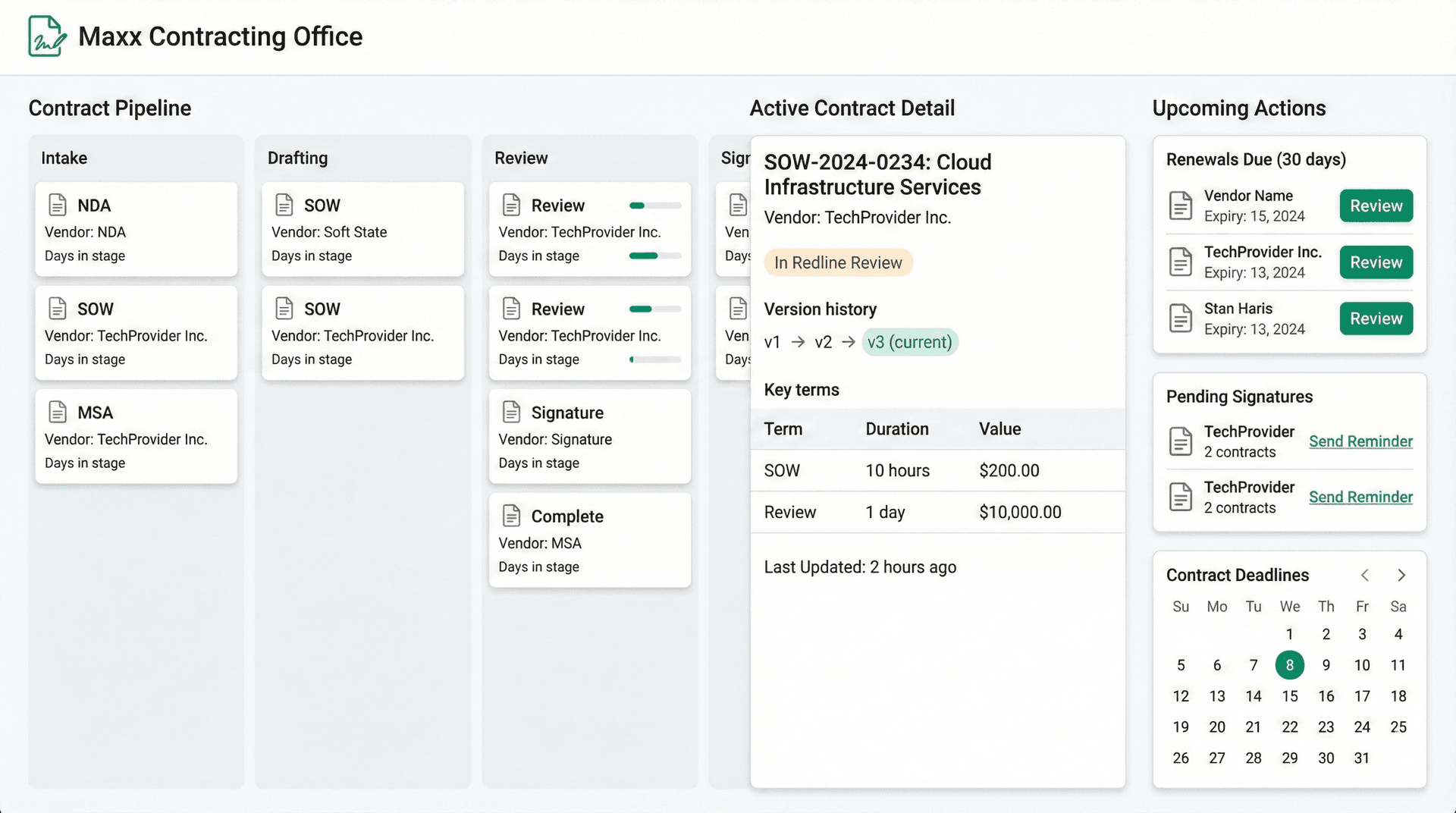Open Send Reminder for second TechProvider entry
The image size is (1456, 813).
(1360, 497)
